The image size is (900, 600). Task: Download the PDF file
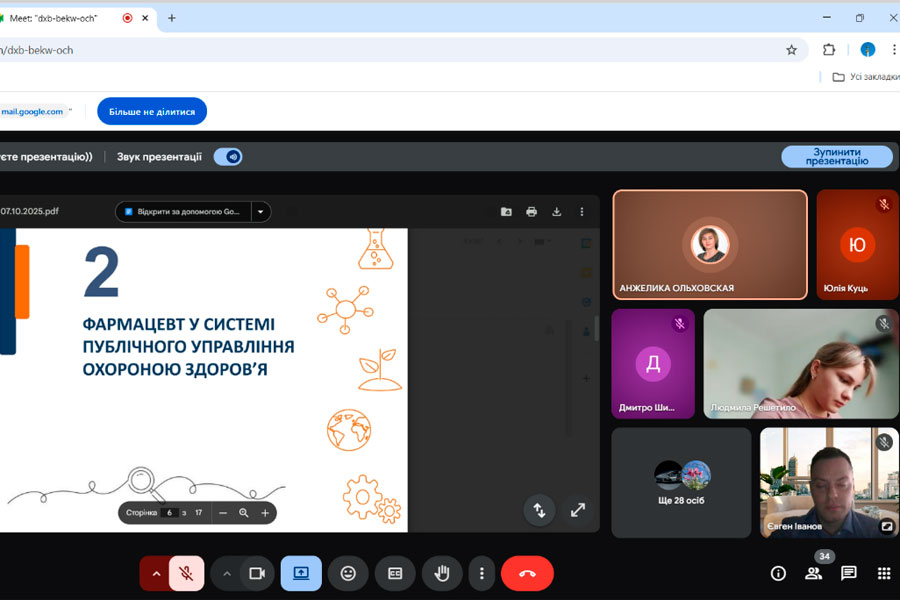point(557,211)
